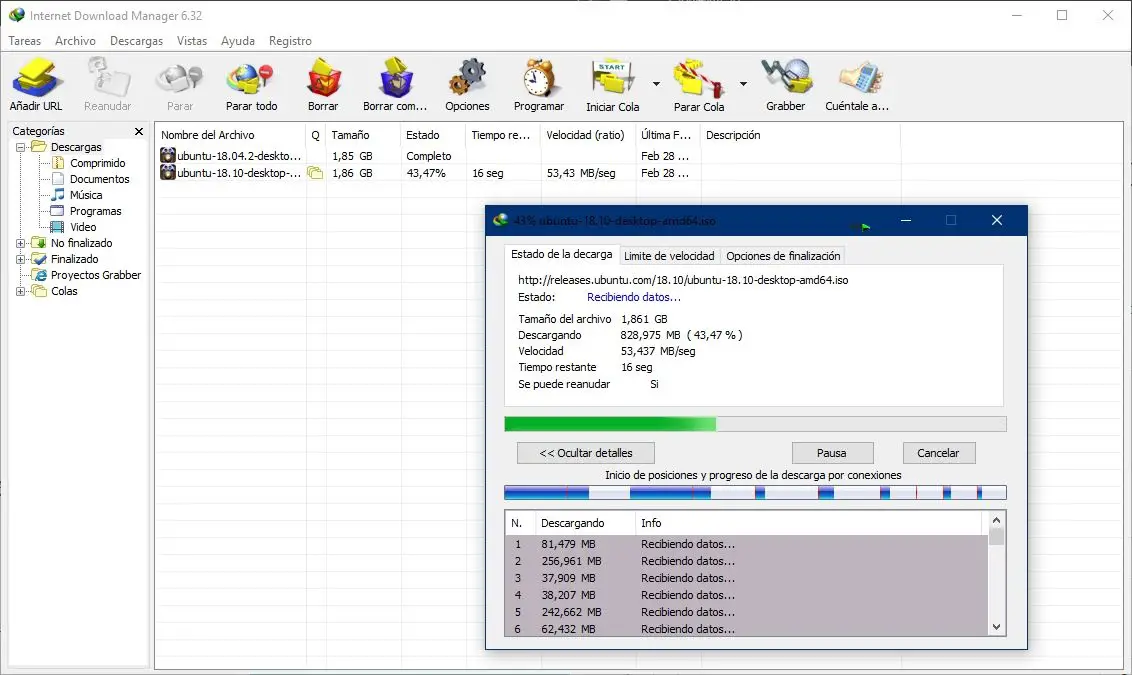Open the Archivo menu
1132x675 pixels.
click(x=75, y=41)
